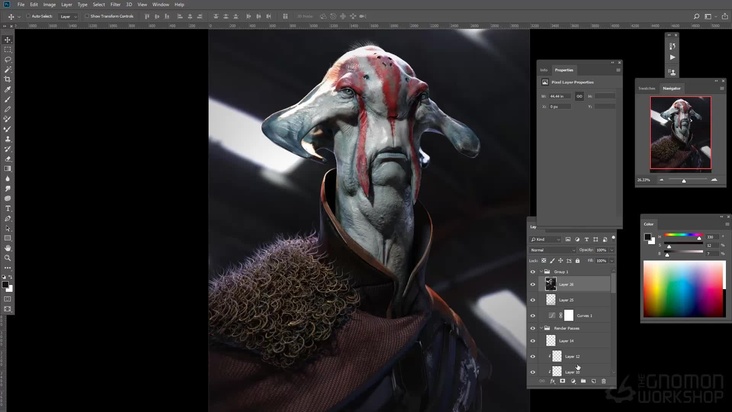732x412 pixels.
Task: Select the Horizontal Type tool
Action: coord(7,208)
